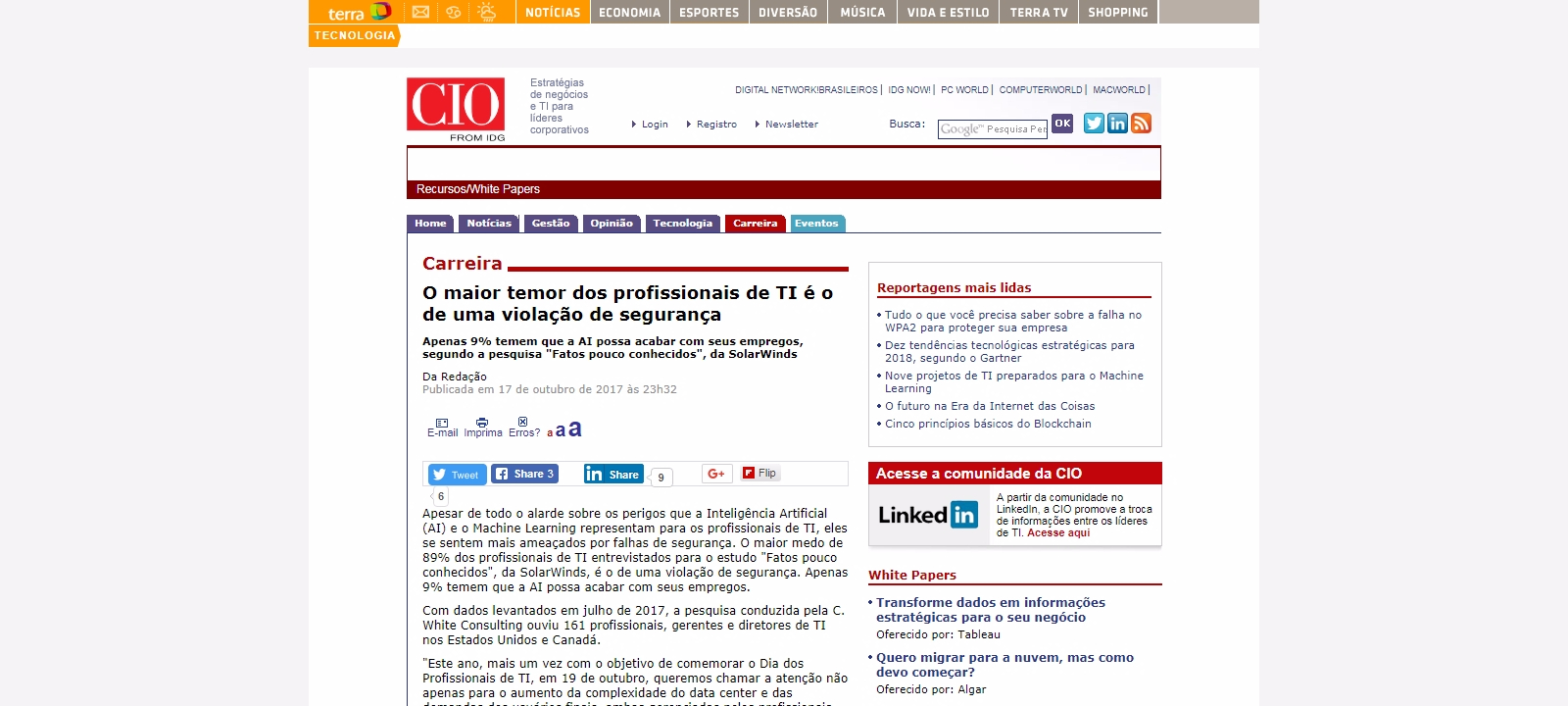Switch to Notícias tab in CIO menu

[489, 224]
